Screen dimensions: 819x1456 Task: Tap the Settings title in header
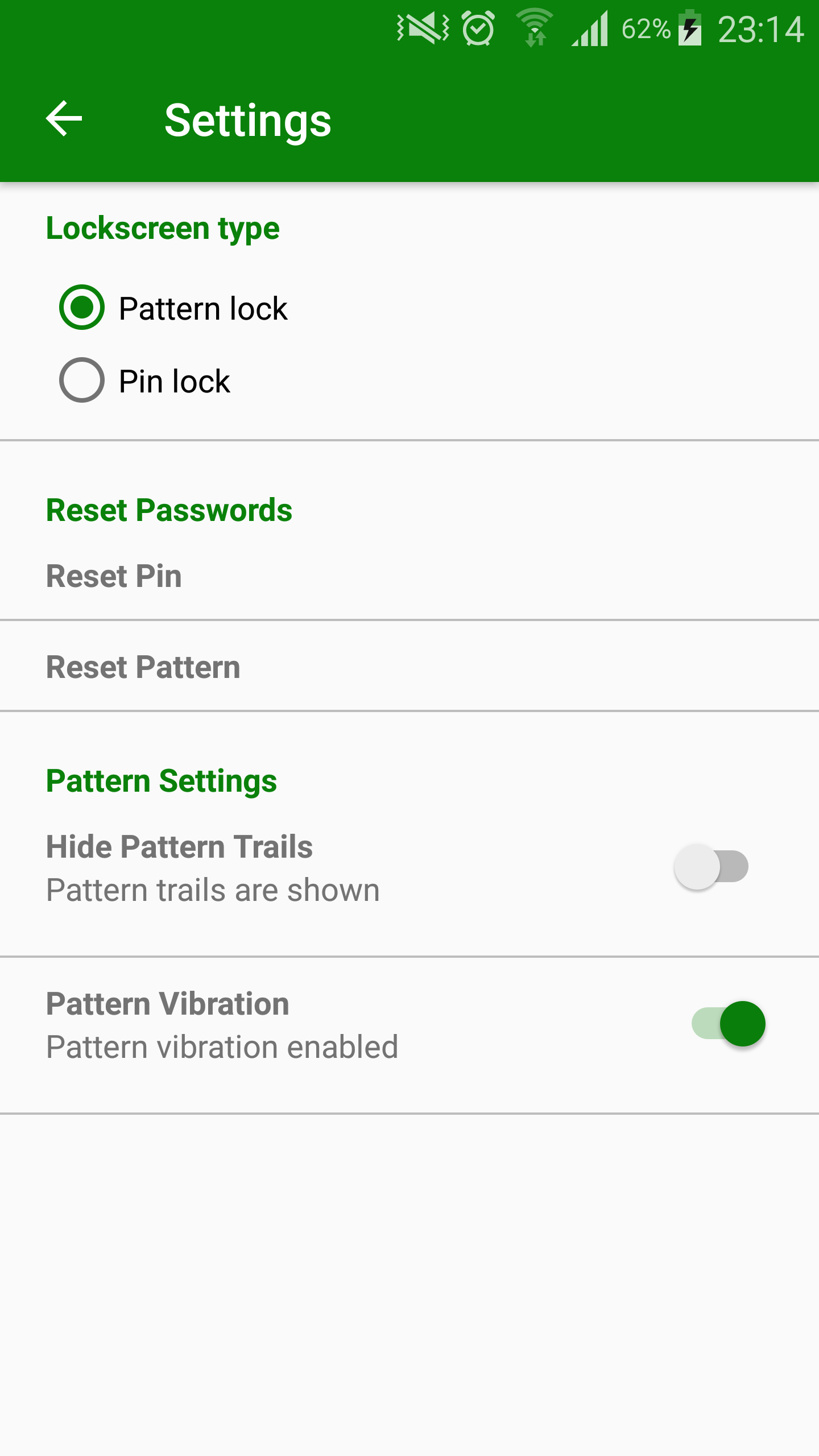click(247, 121)
